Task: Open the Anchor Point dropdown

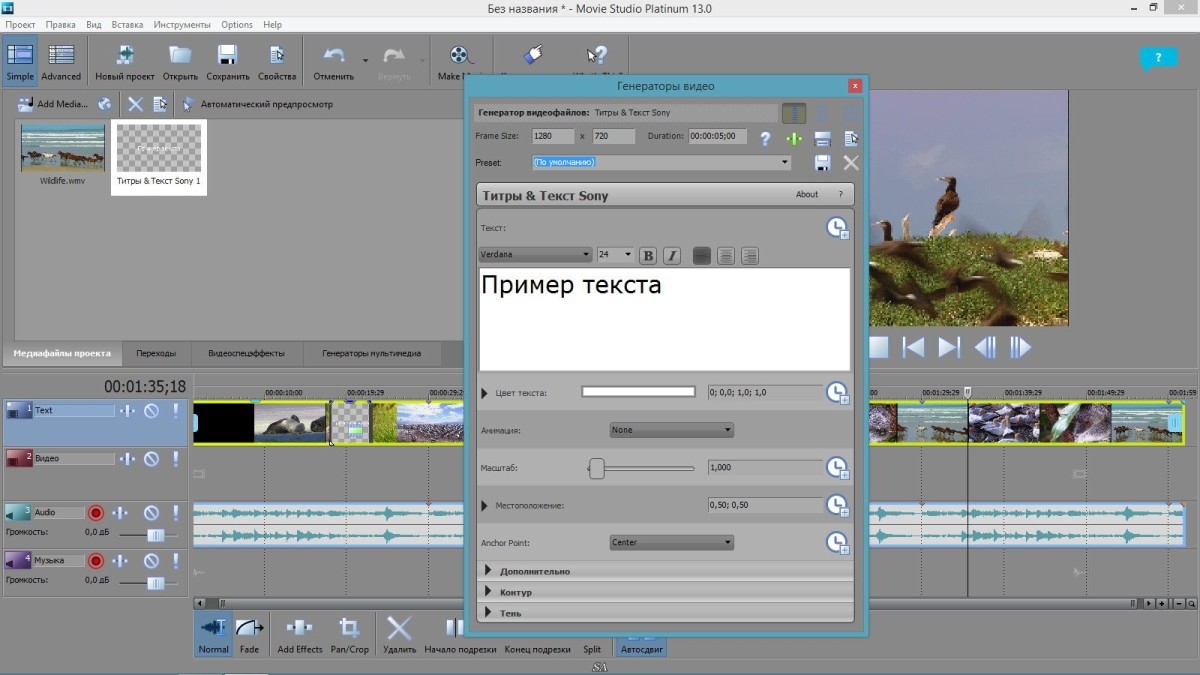Action: tap(672, 543)
